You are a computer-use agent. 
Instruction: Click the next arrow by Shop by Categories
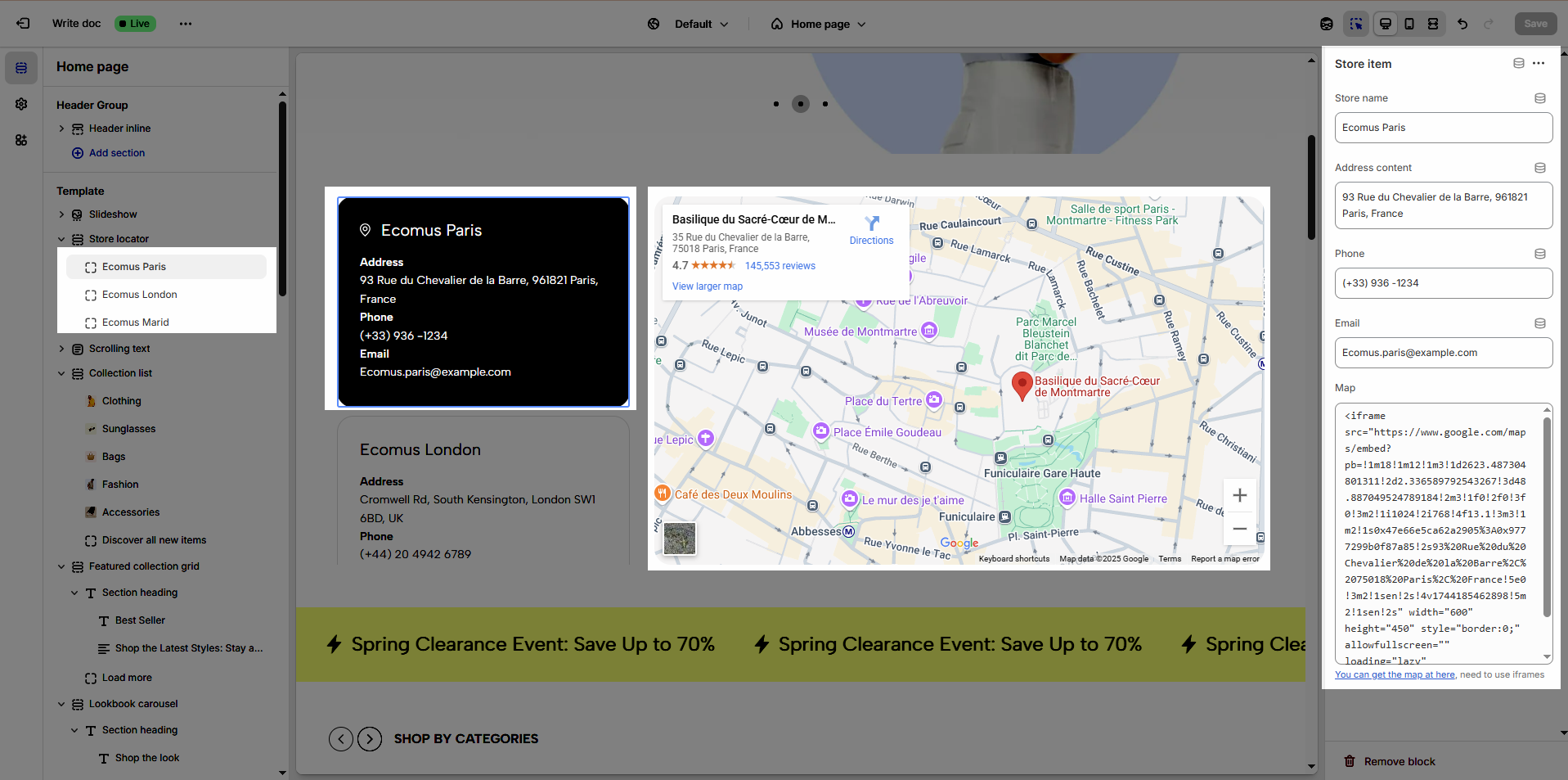point(370,739)
